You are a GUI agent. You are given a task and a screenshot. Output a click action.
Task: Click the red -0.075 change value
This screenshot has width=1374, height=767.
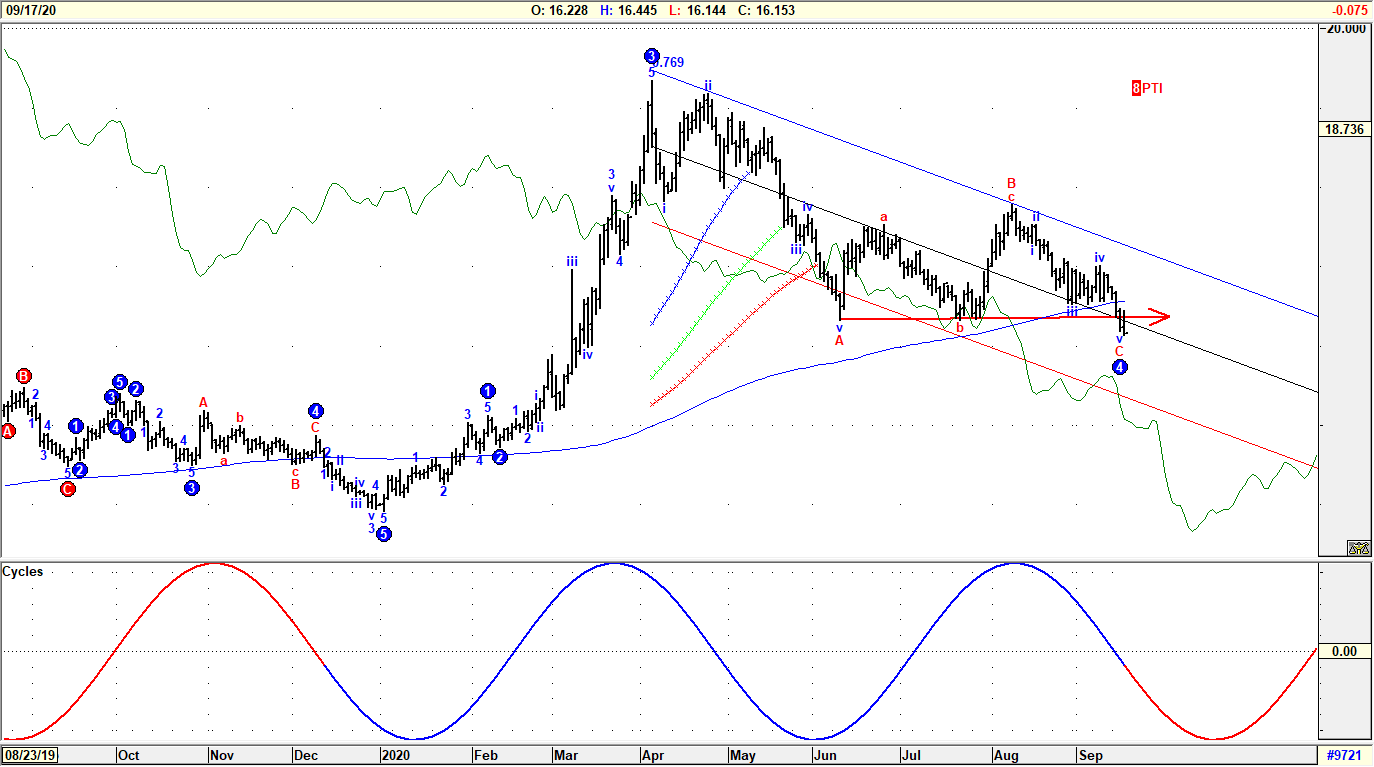pos(1350,10)
